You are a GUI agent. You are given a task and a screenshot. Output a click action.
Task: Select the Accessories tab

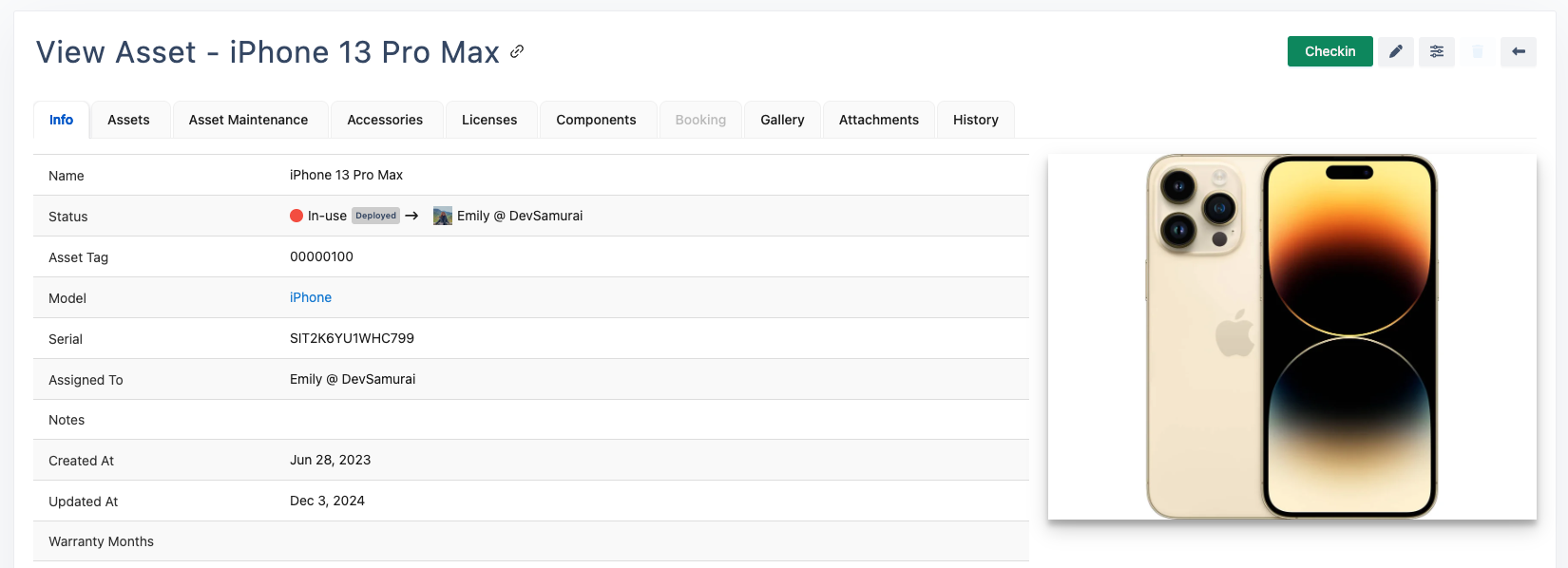pyautogui.click(x=385, y=120)
